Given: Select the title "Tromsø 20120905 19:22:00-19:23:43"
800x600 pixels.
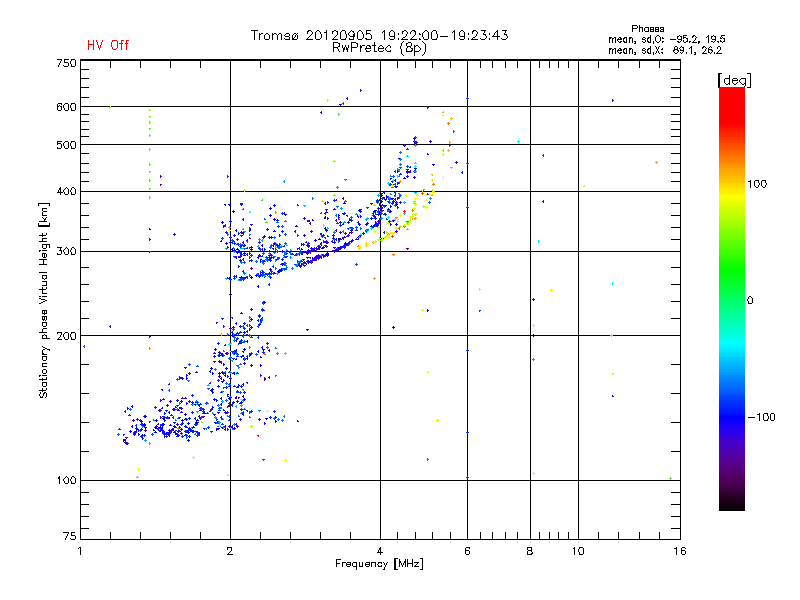Looking at the screenshot, I should tap(379, 35).
